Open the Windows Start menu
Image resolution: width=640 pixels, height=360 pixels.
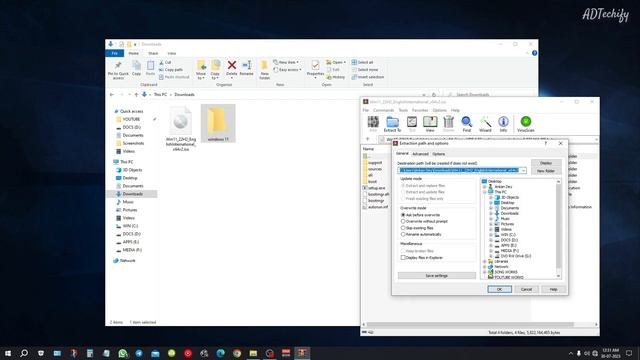(x=8, y=353)
